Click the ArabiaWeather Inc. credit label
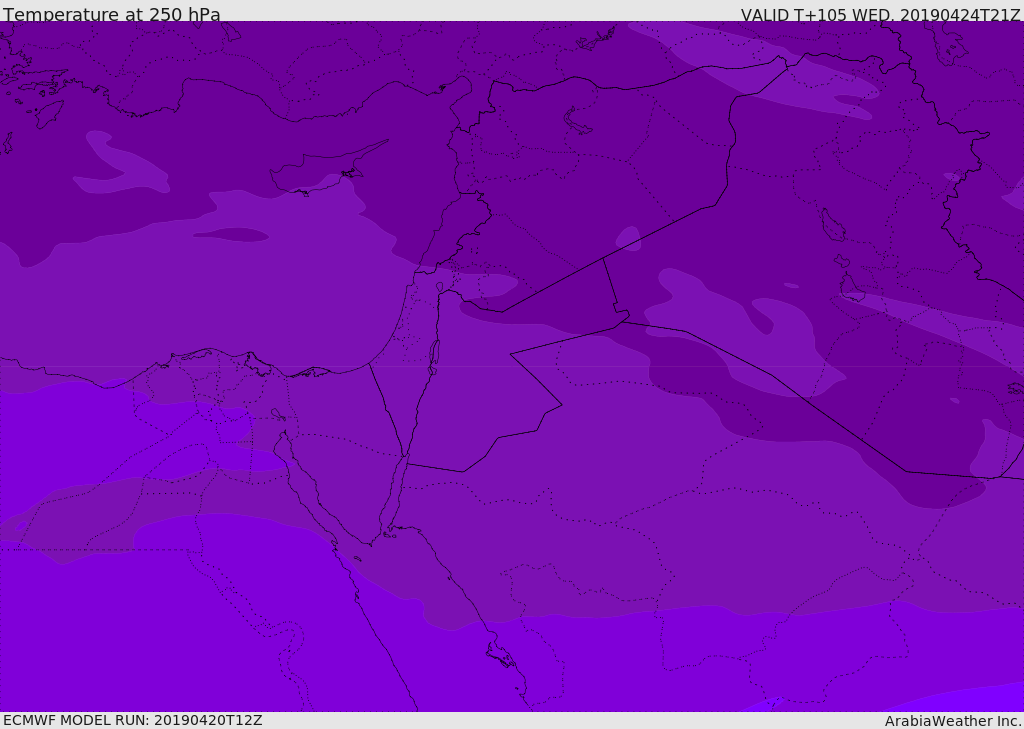Viewport: 1024px width, 729px height. coord(953,721)
